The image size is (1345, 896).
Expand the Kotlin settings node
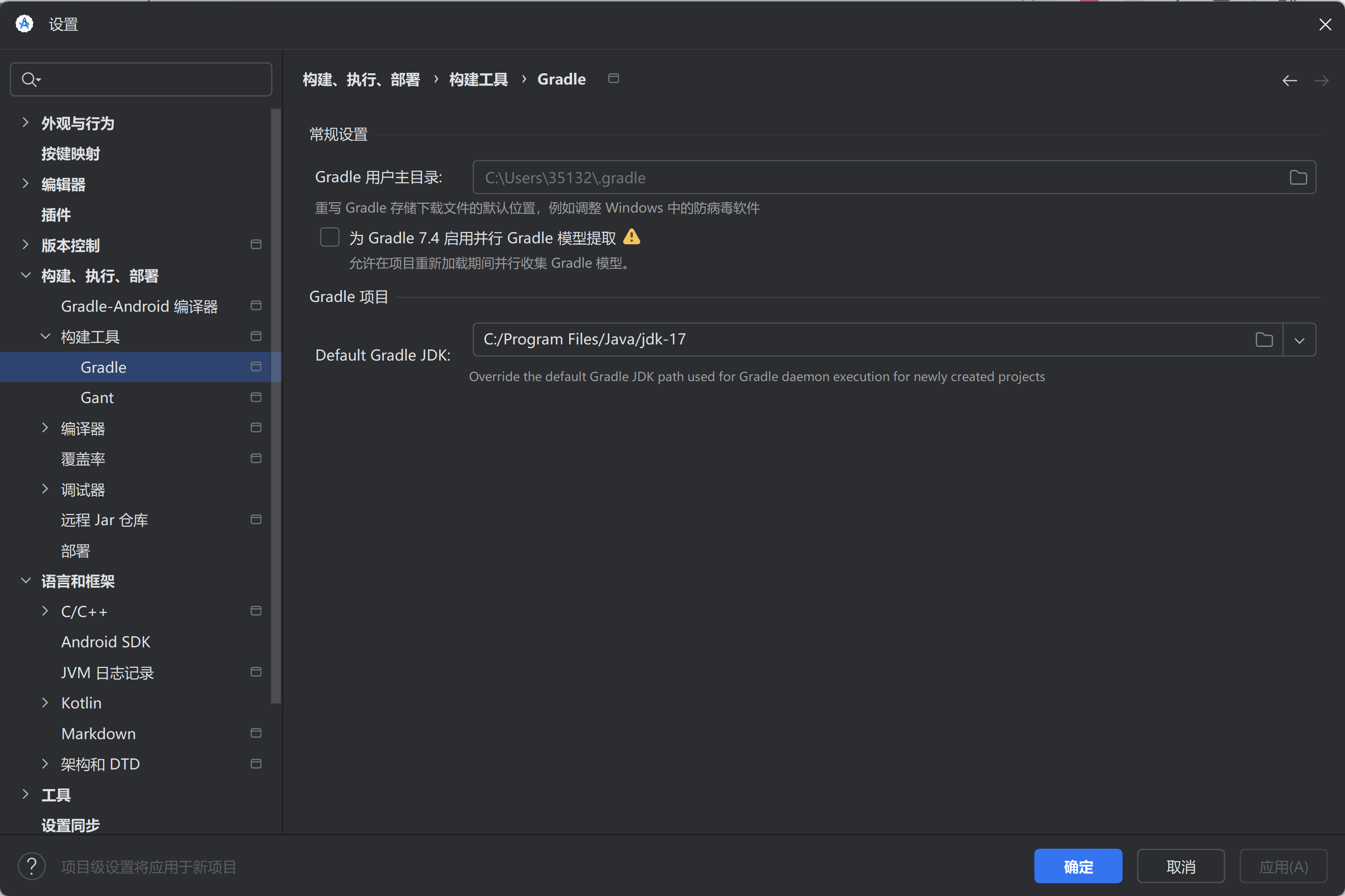tap(45, 703)
